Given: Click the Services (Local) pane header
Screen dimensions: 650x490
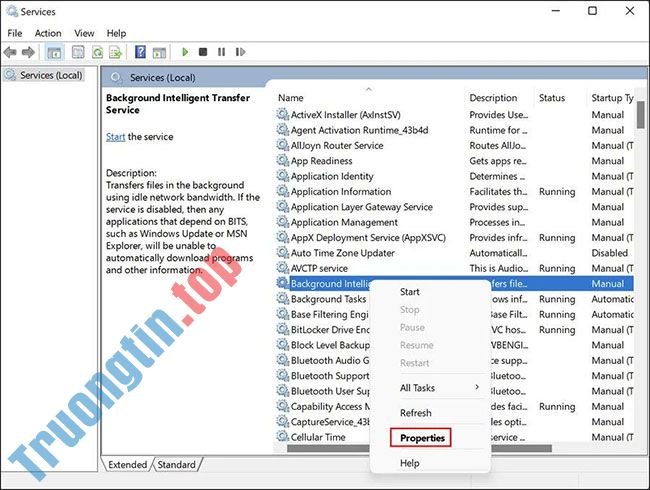Looking at the screenshot, I should (162, 78).
